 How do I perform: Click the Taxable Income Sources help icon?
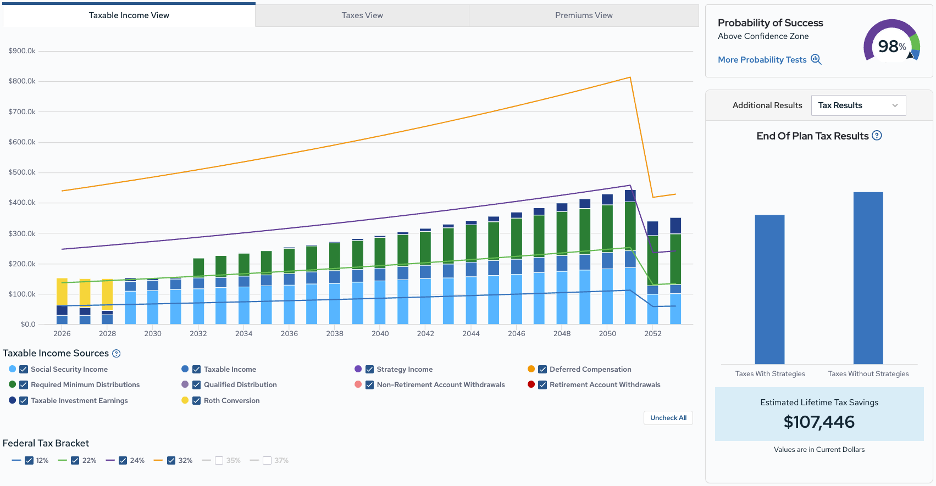[x=116, y=353]
